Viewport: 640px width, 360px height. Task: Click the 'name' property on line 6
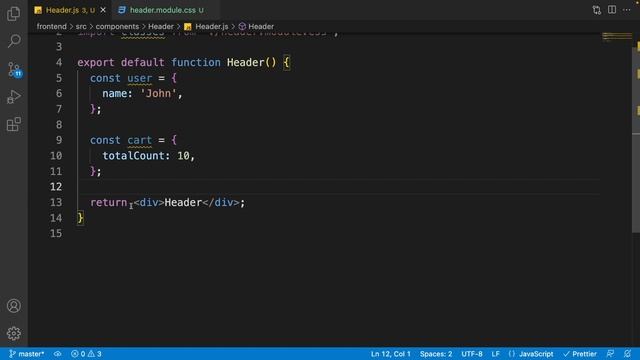(115, 94)
